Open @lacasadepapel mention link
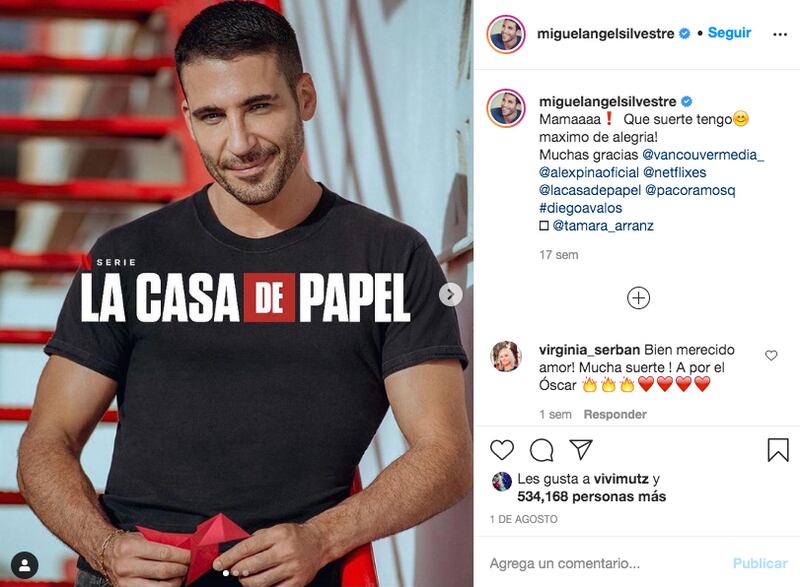This screenshot has height=587, width=800. 590,190
